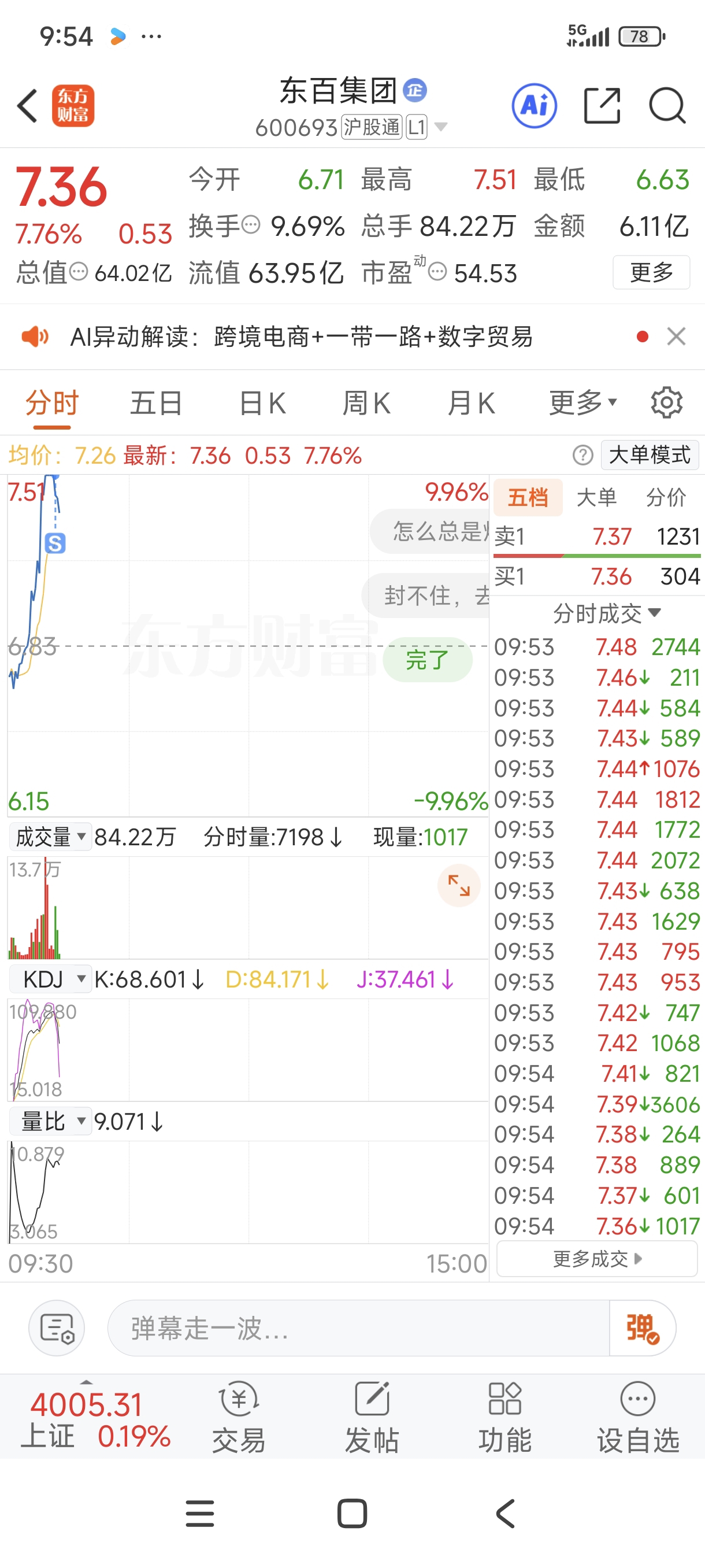This screenshot has height=1568, width=705.
Task: Open the danmaku settings list icon
Action: pyautogui.click(x=57, y=1327)
